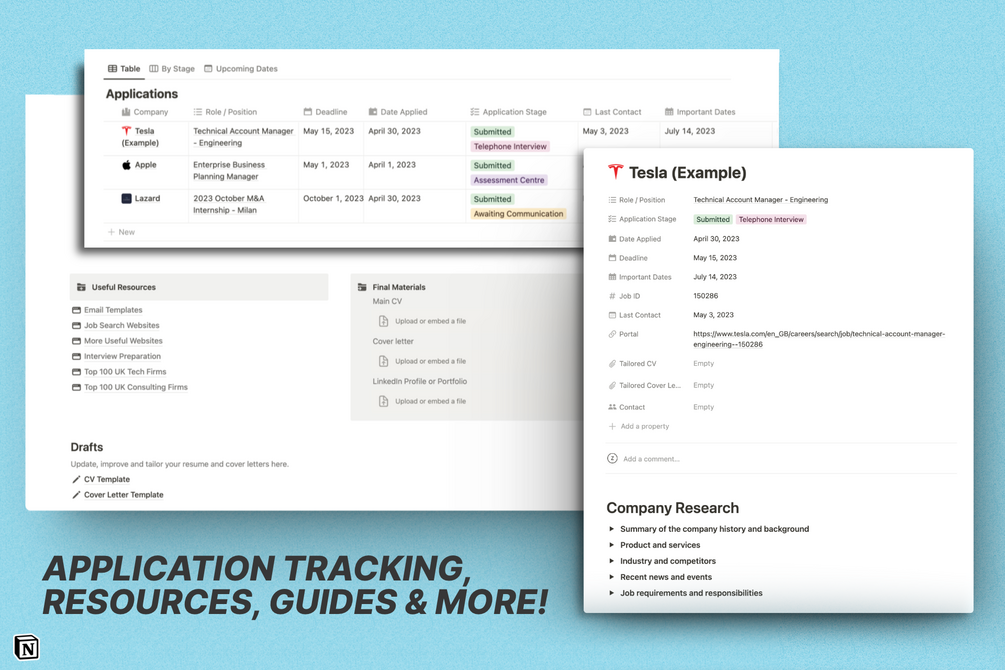Click the Important Dates property label in Tesla page
The width and height of the screenshot is (1005, 670).
[x=645, y=277]
